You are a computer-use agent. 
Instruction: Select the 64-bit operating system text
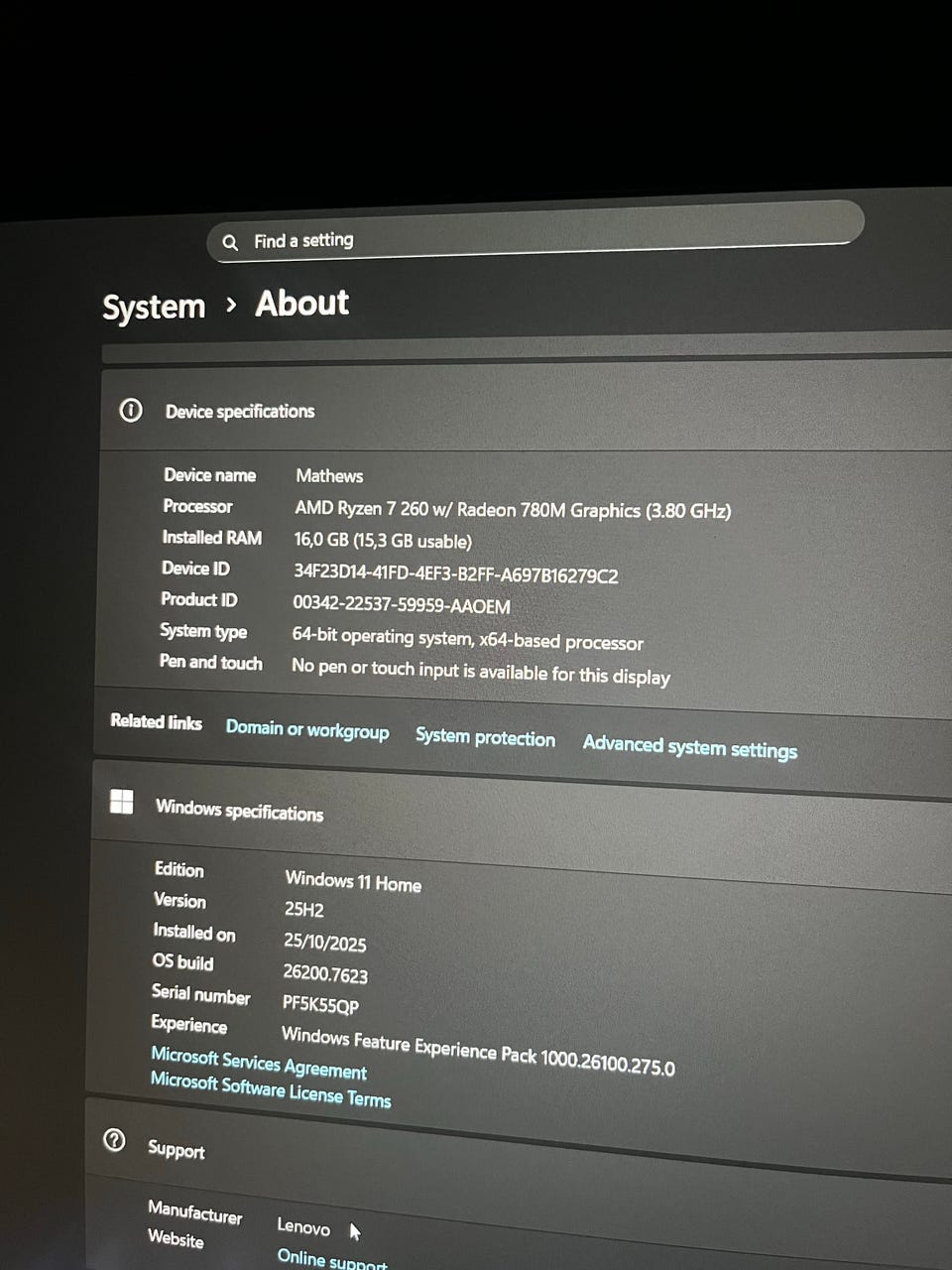click(467, 639)
